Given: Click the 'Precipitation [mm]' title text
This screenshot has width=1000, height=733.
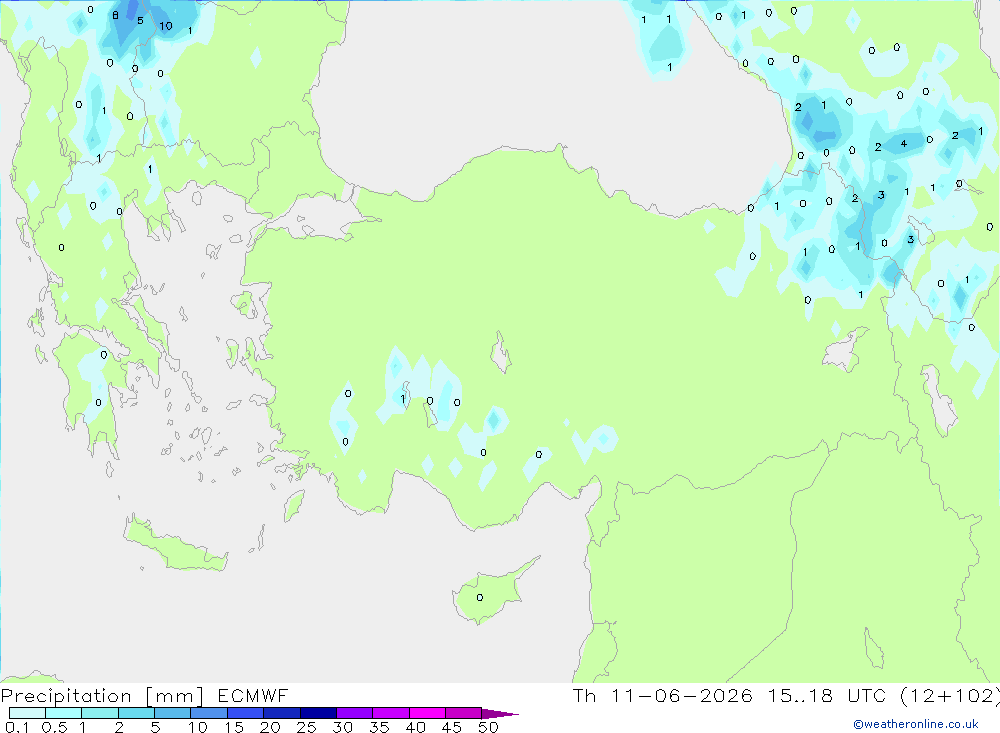Looking at the screenshot, I should point(102,695).
